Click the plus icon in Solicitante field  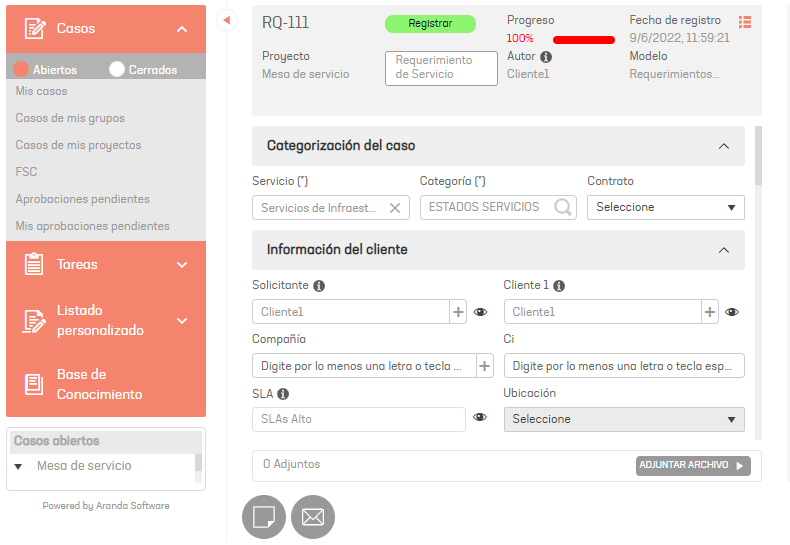click(x=458, y=312)
